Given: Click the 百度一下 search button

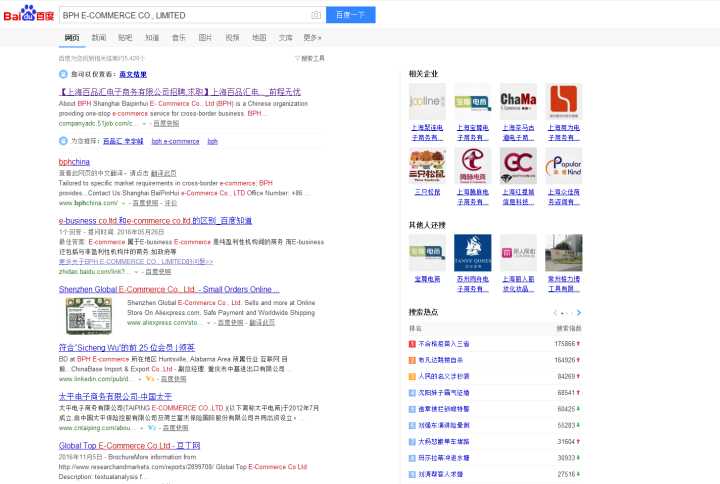Looking at the screenshot, I should click(351, 15).
